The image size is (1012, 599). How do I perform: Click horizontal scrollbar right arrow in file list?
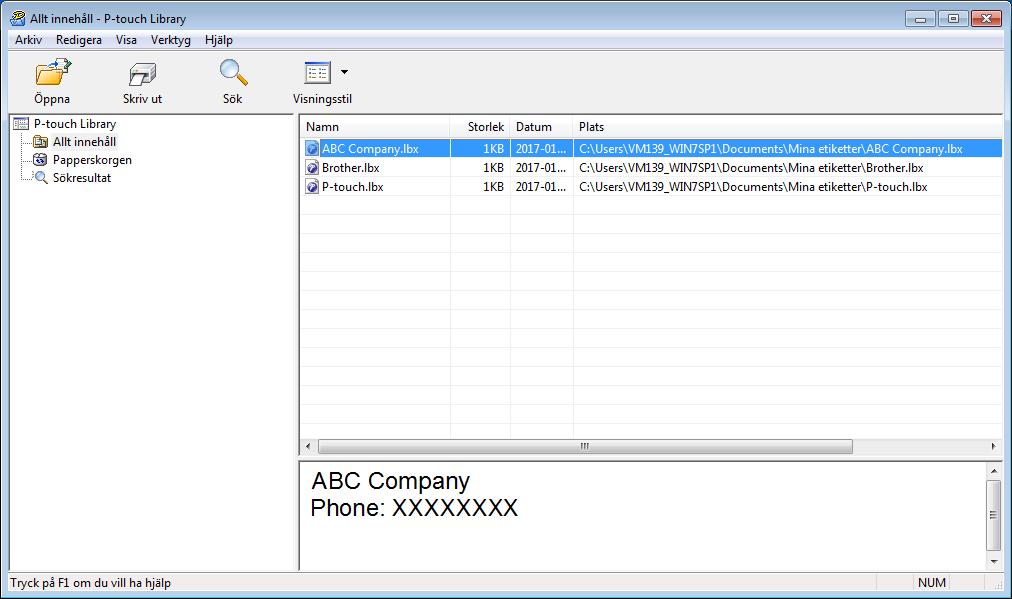pos(993,446)
